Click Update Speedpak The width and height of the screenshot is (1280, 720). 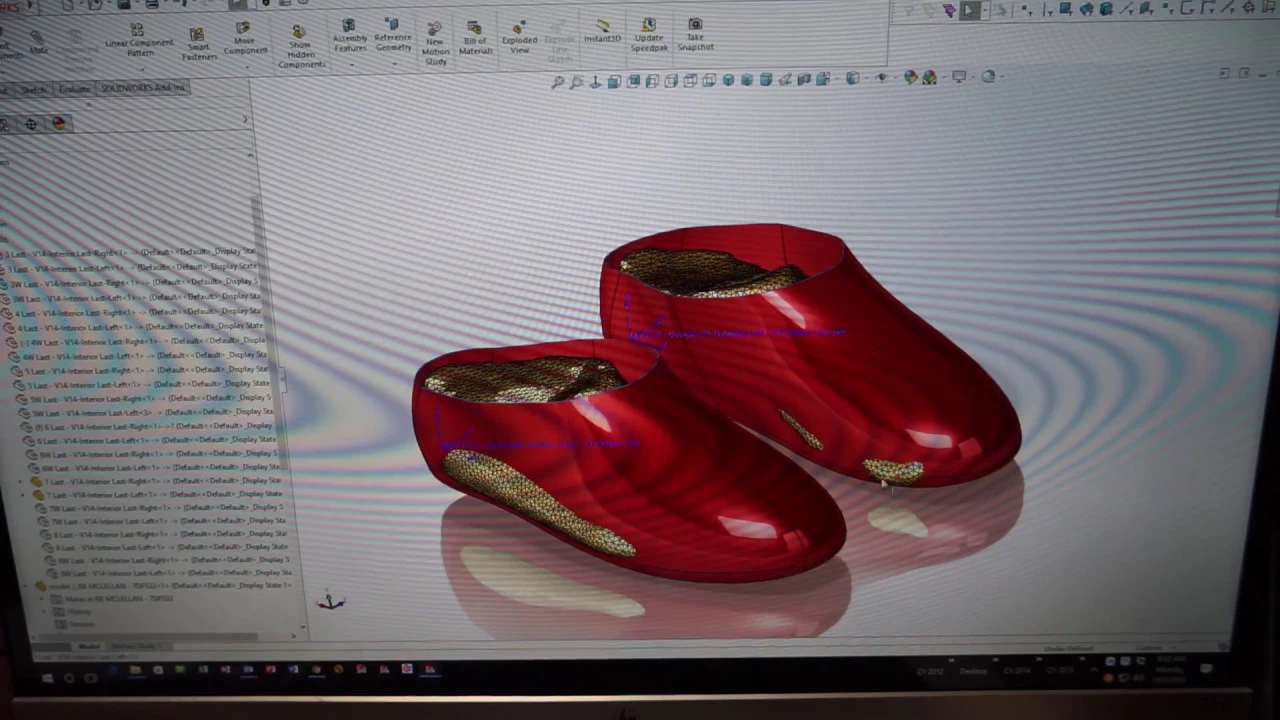649,35
